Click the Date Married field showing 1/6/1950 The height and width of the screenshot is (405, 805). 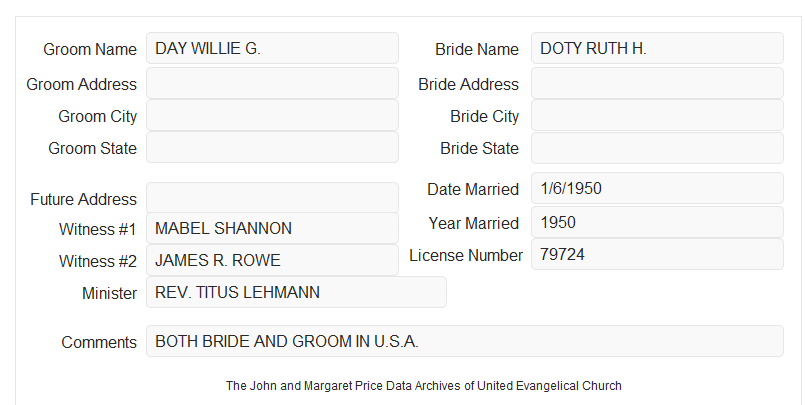point(657,188)
